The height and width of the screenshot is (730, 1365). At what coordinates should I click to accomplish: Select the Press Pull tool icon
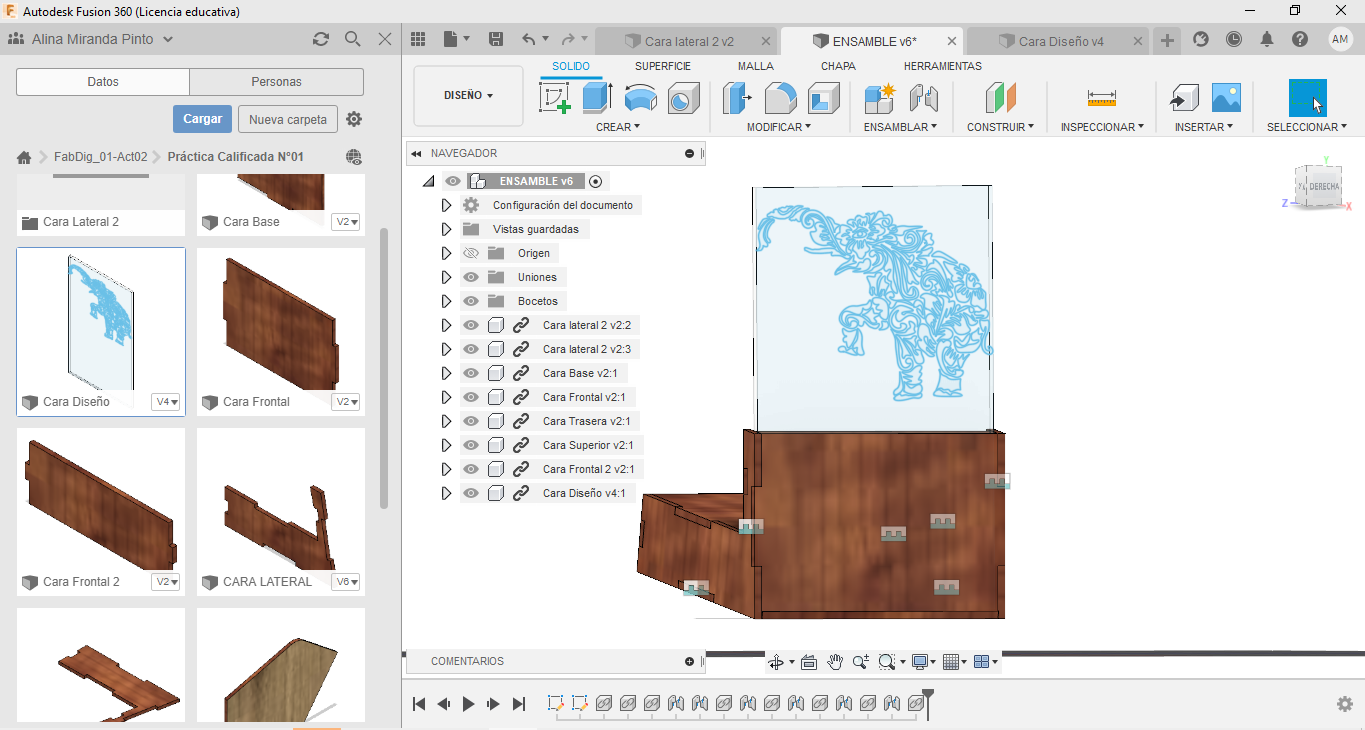pyautogui.click(x=738, y=98)
